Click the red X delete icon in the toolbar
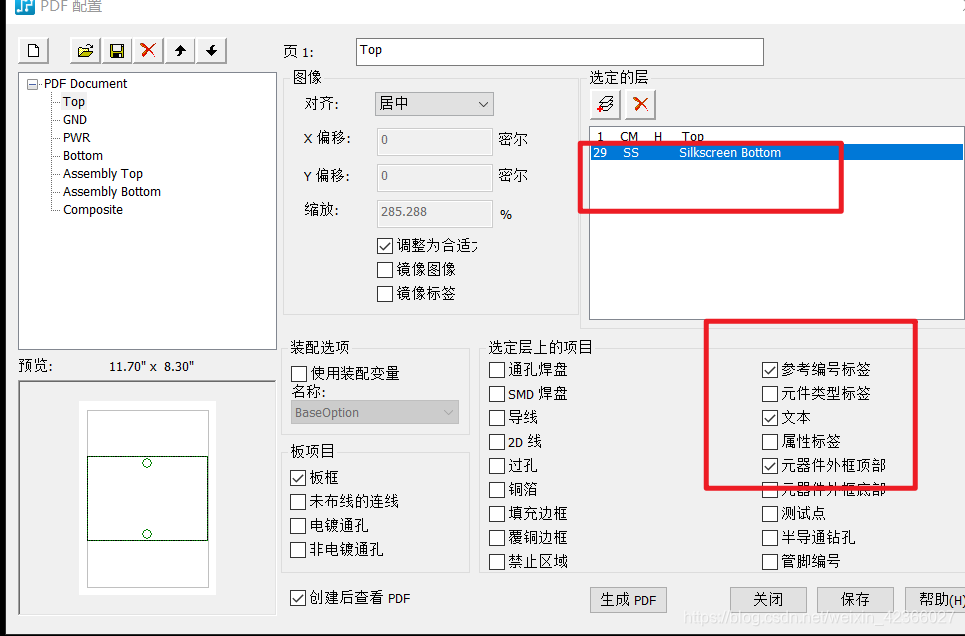965x636 pixels. point(148,50)
